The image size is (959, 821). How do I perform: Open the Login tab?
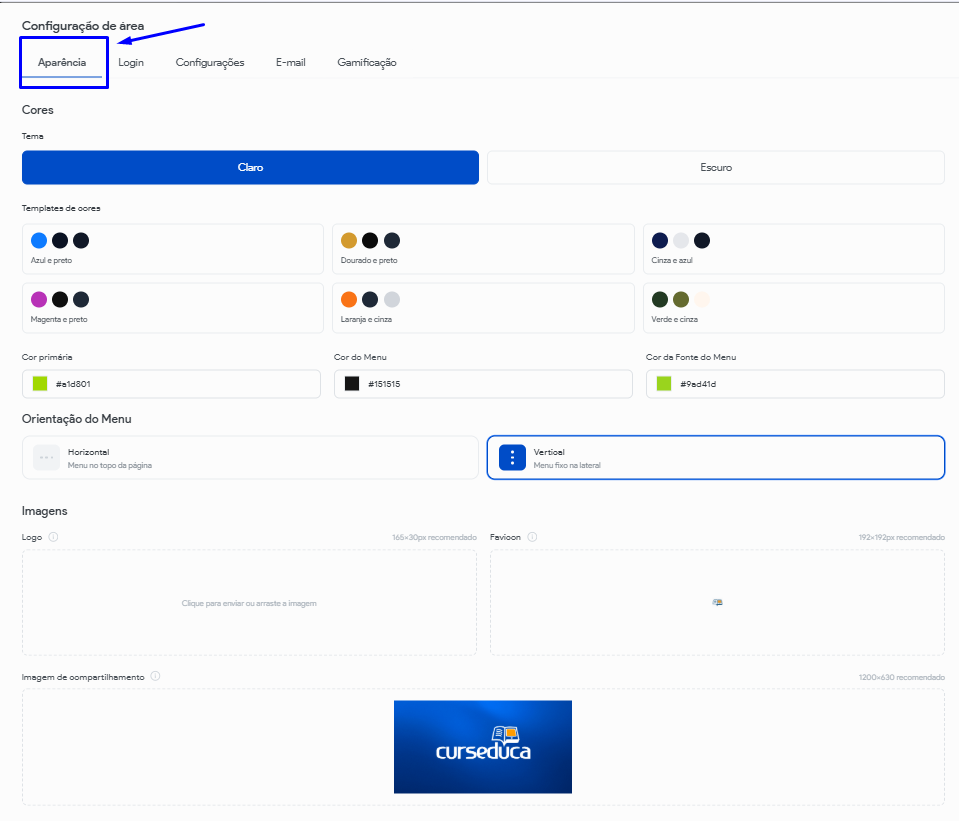point(131,63)
